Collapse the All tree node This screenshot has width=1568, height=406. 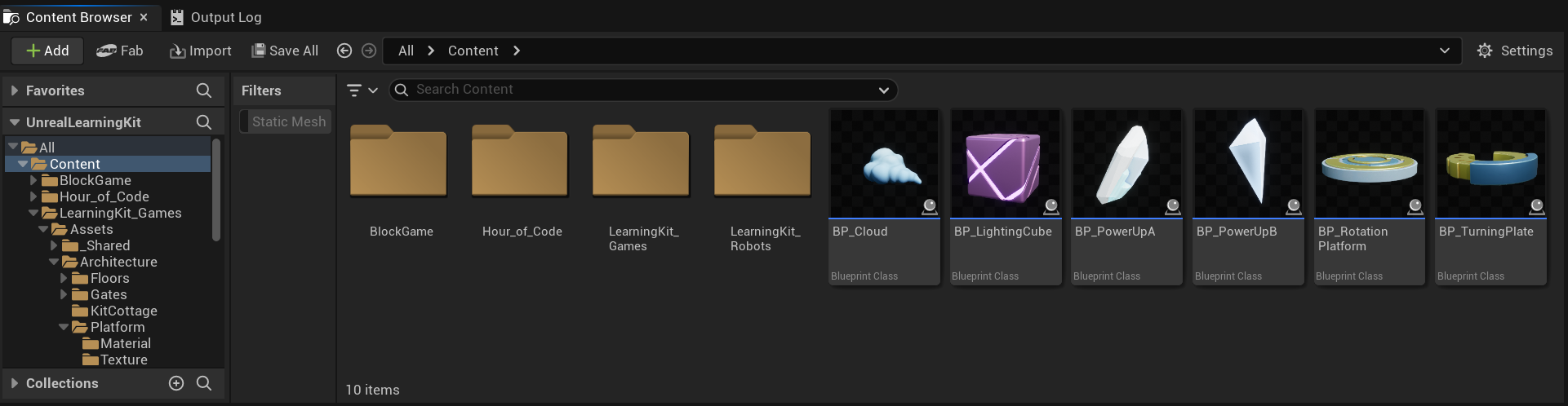pyautogui.click(x=13, y=147)
